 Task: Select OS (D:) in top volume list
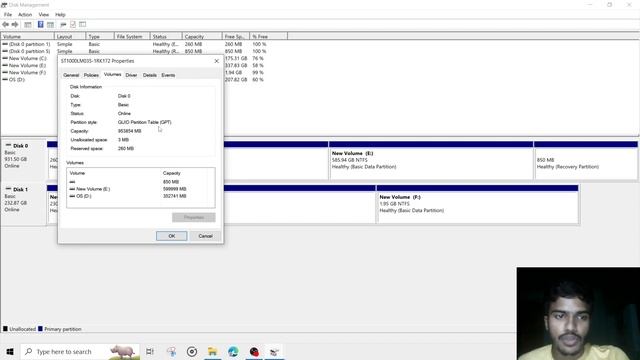click(16, 80)
